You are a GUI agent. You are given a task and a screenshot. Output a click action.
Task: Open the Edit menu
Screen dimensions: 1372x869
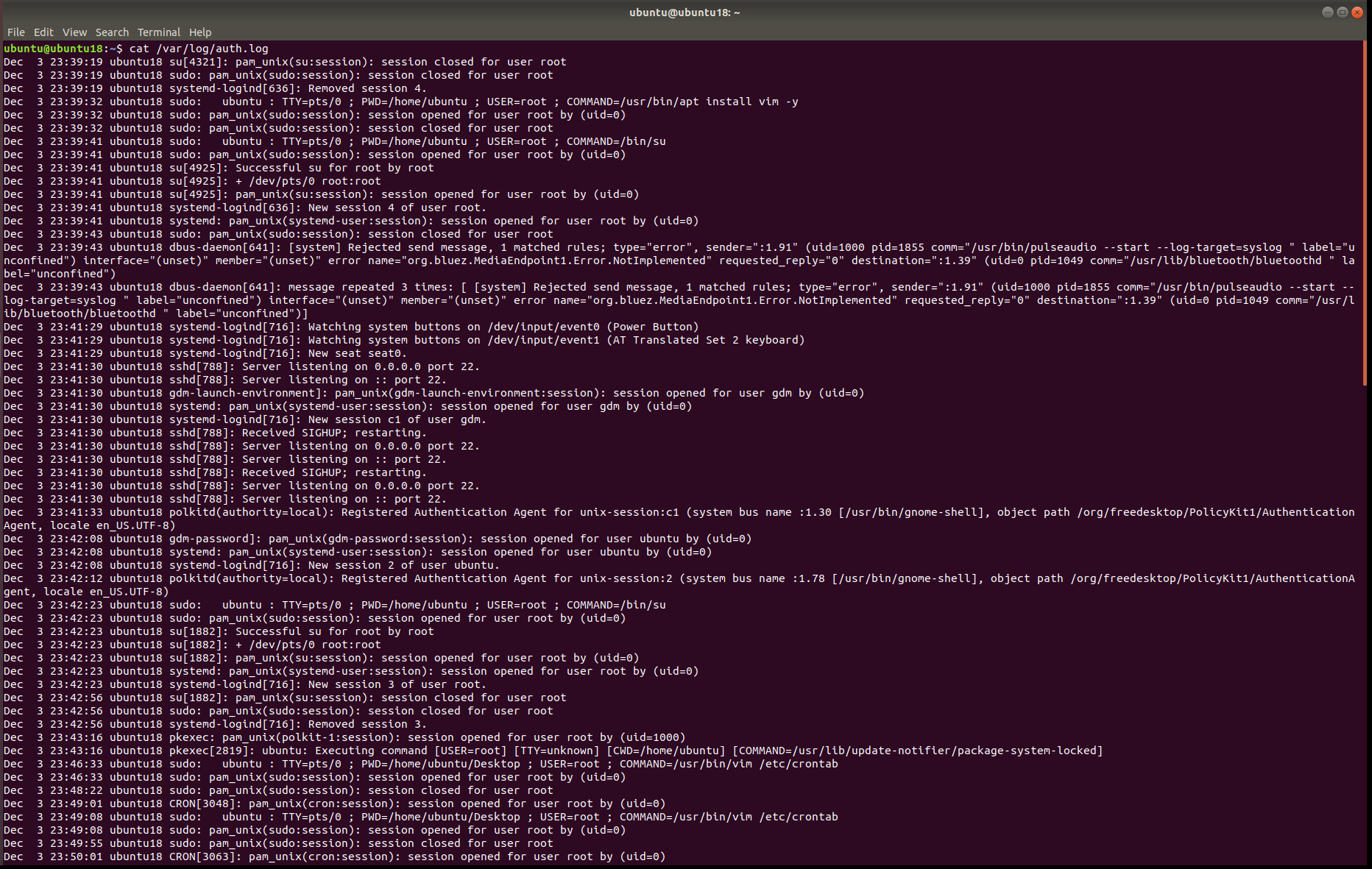(43, 32)
